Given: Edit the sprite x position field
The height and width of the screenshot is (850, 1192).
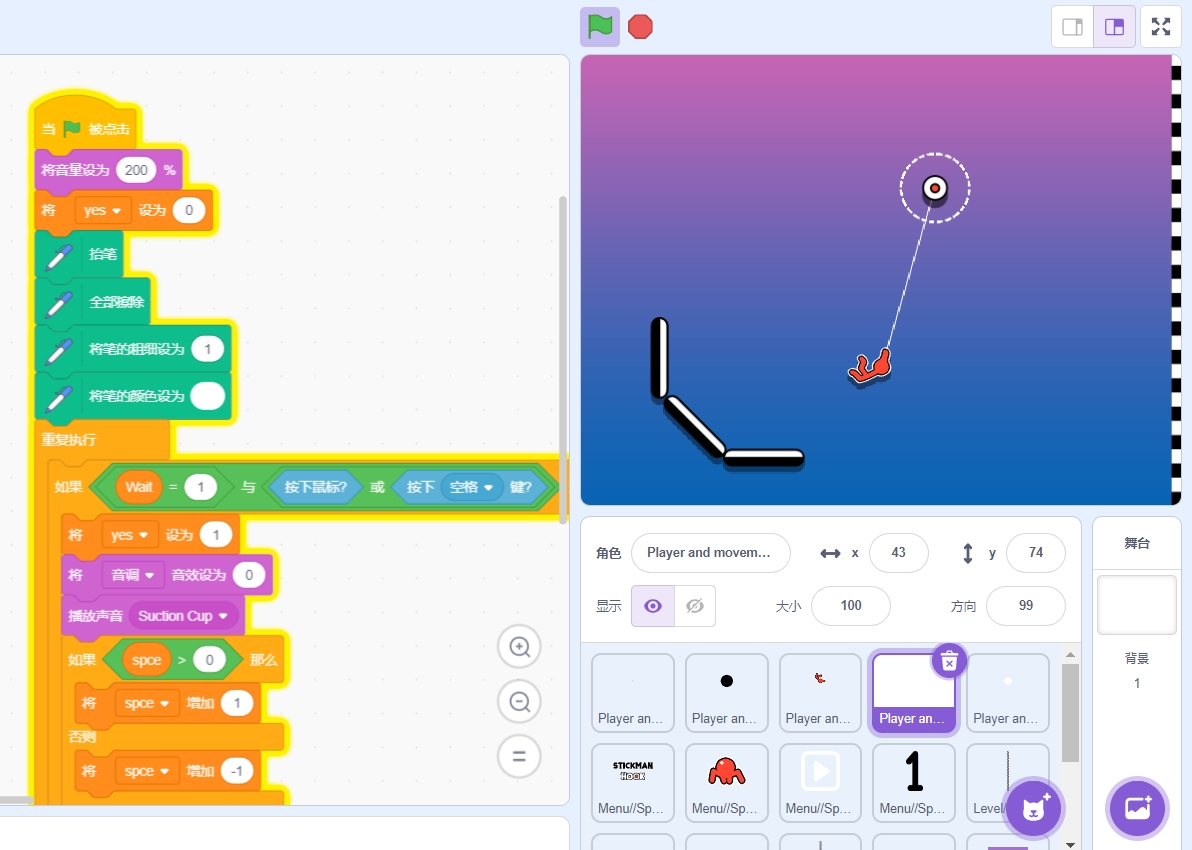Looking at the screenshot, I should [x=899, y=553].
